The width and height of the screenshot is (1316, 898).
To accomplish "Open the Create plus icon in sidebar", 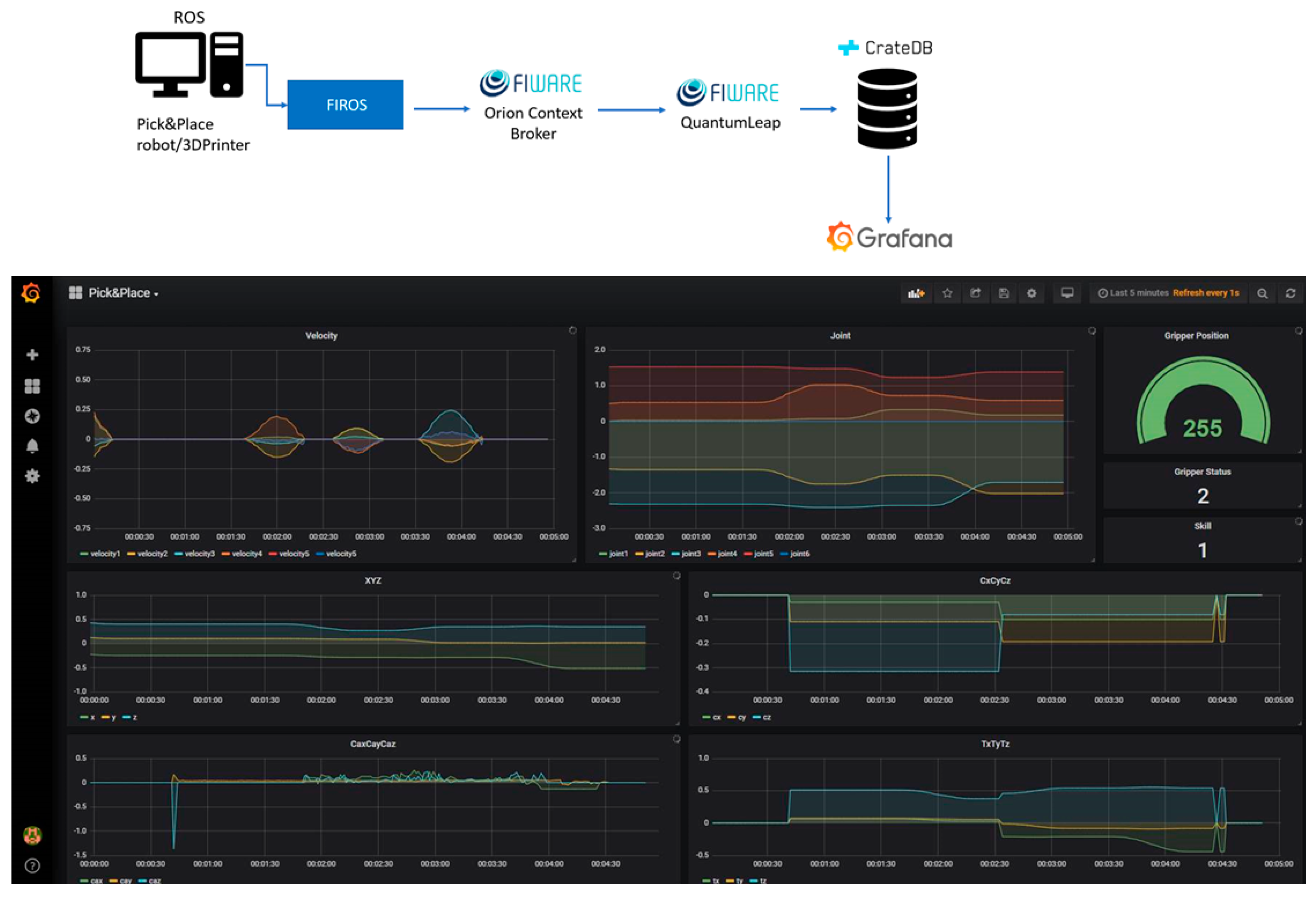I will (32, 355).
